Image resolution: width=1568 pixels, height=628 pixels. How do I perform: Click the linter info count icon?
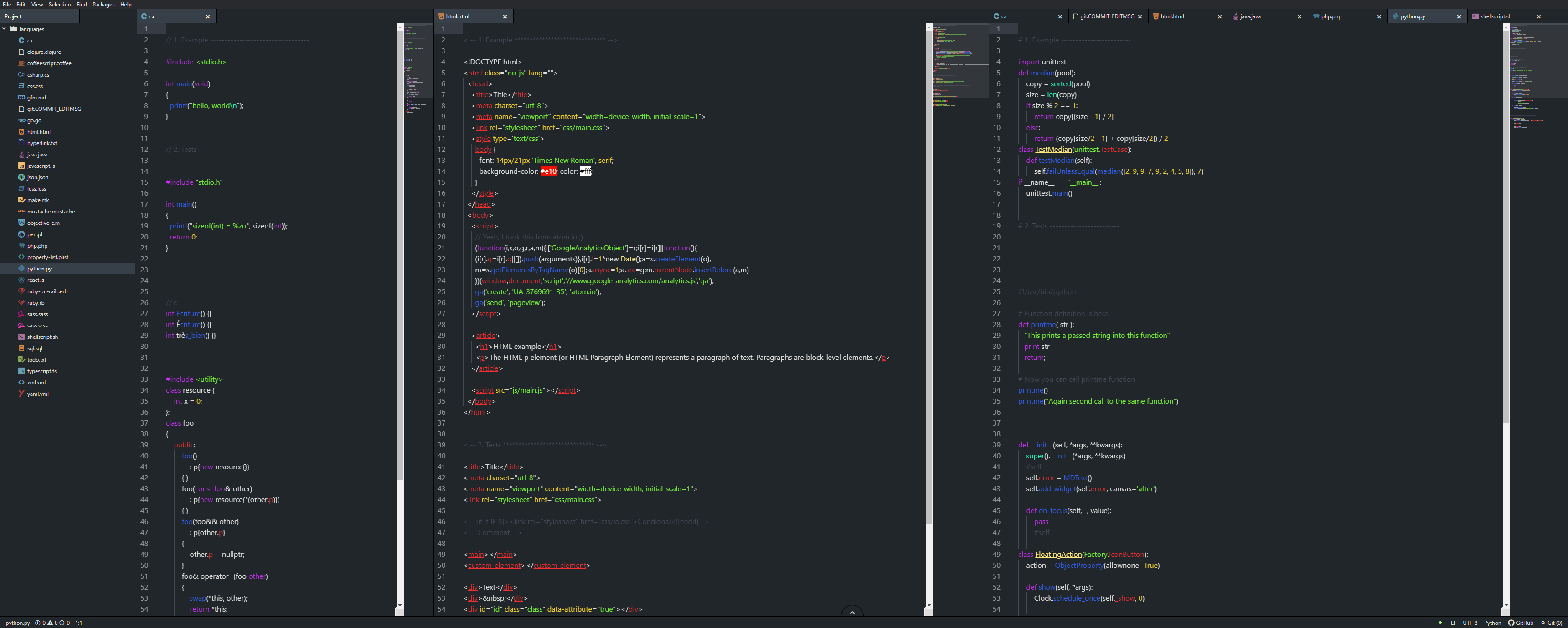tap(62, 623)
